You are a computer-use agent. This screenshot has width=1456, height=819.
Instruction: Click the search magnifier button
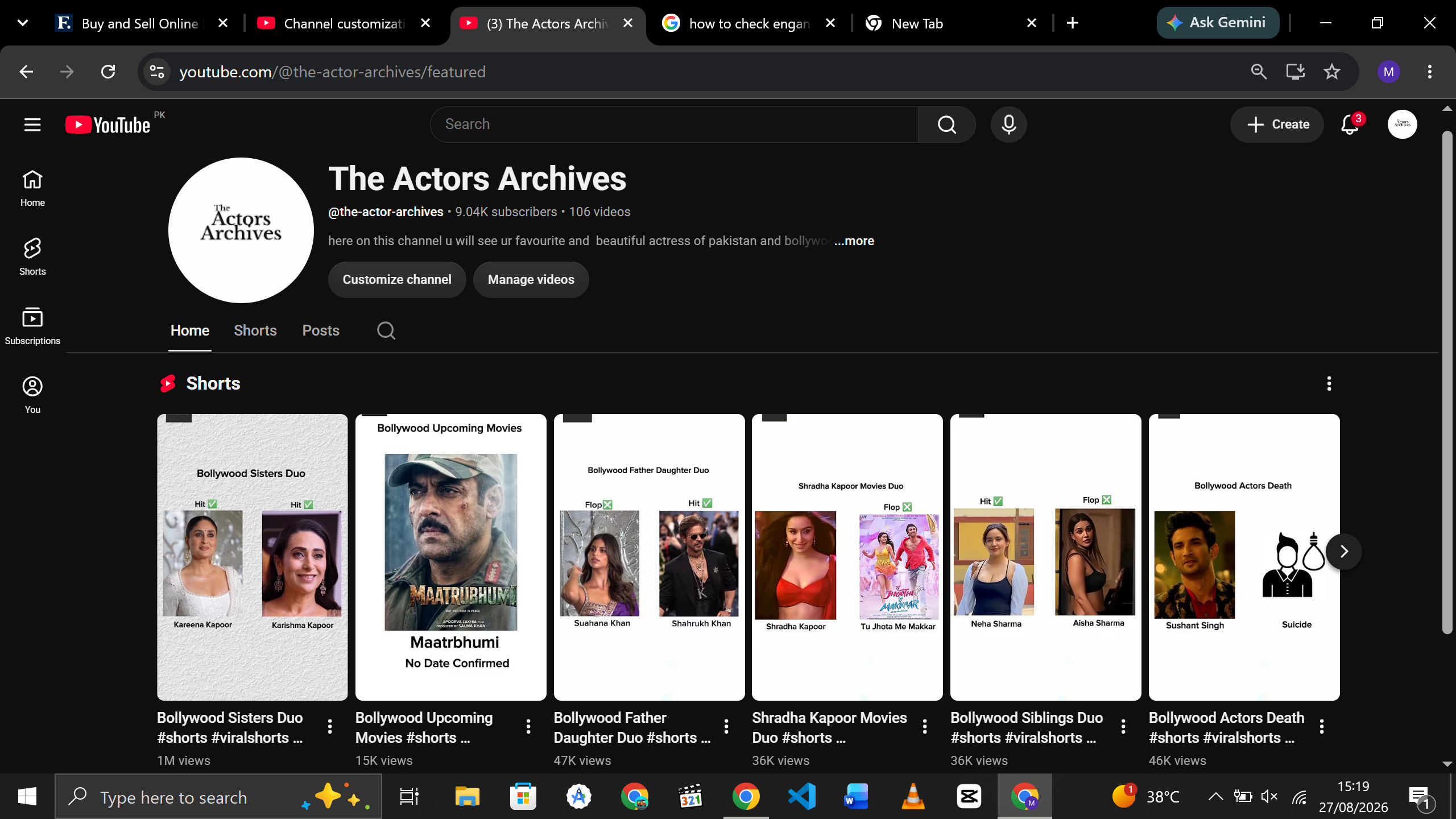point(946,125)
